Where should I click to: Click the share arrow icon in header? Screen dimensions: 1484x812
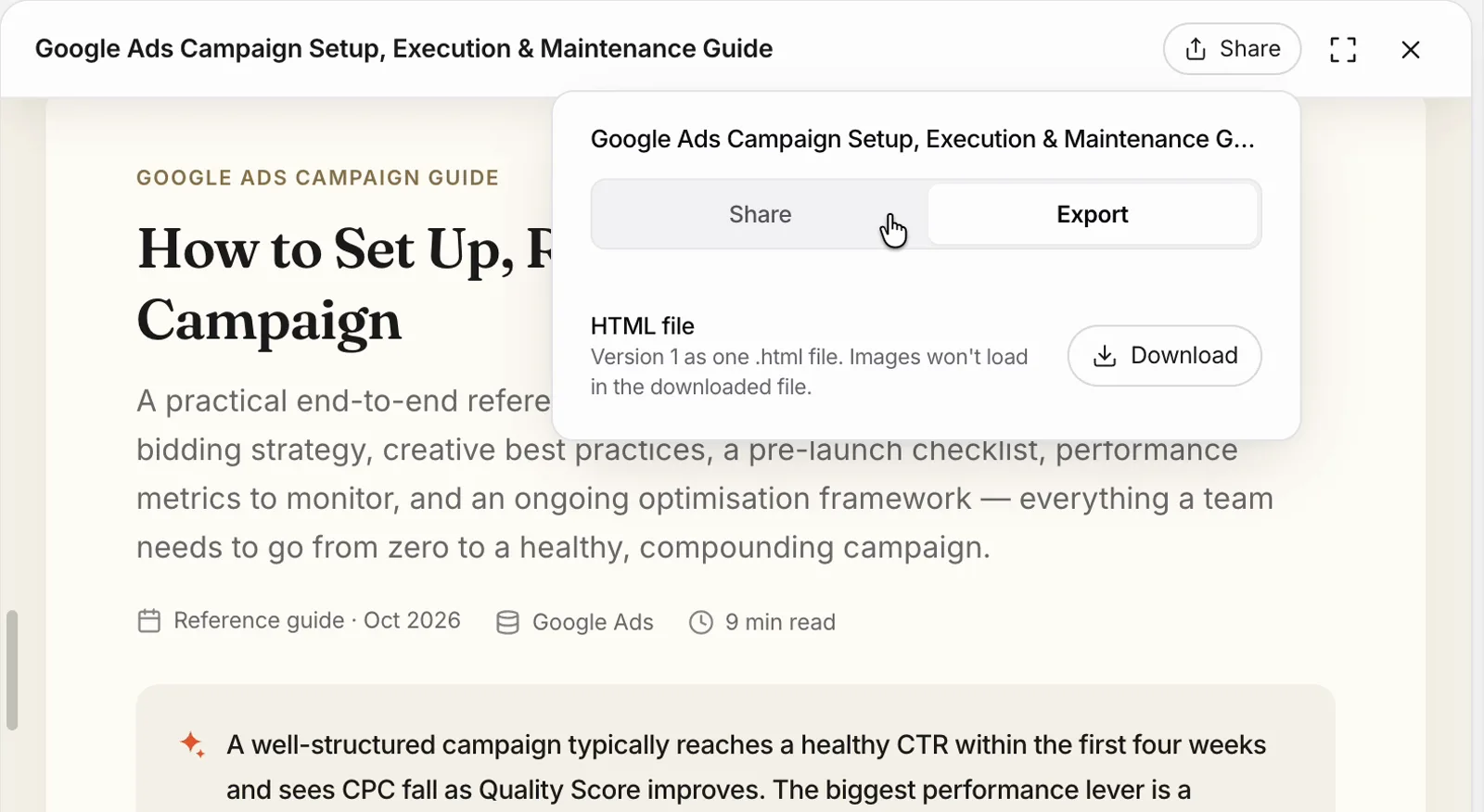coord(1196,49)
